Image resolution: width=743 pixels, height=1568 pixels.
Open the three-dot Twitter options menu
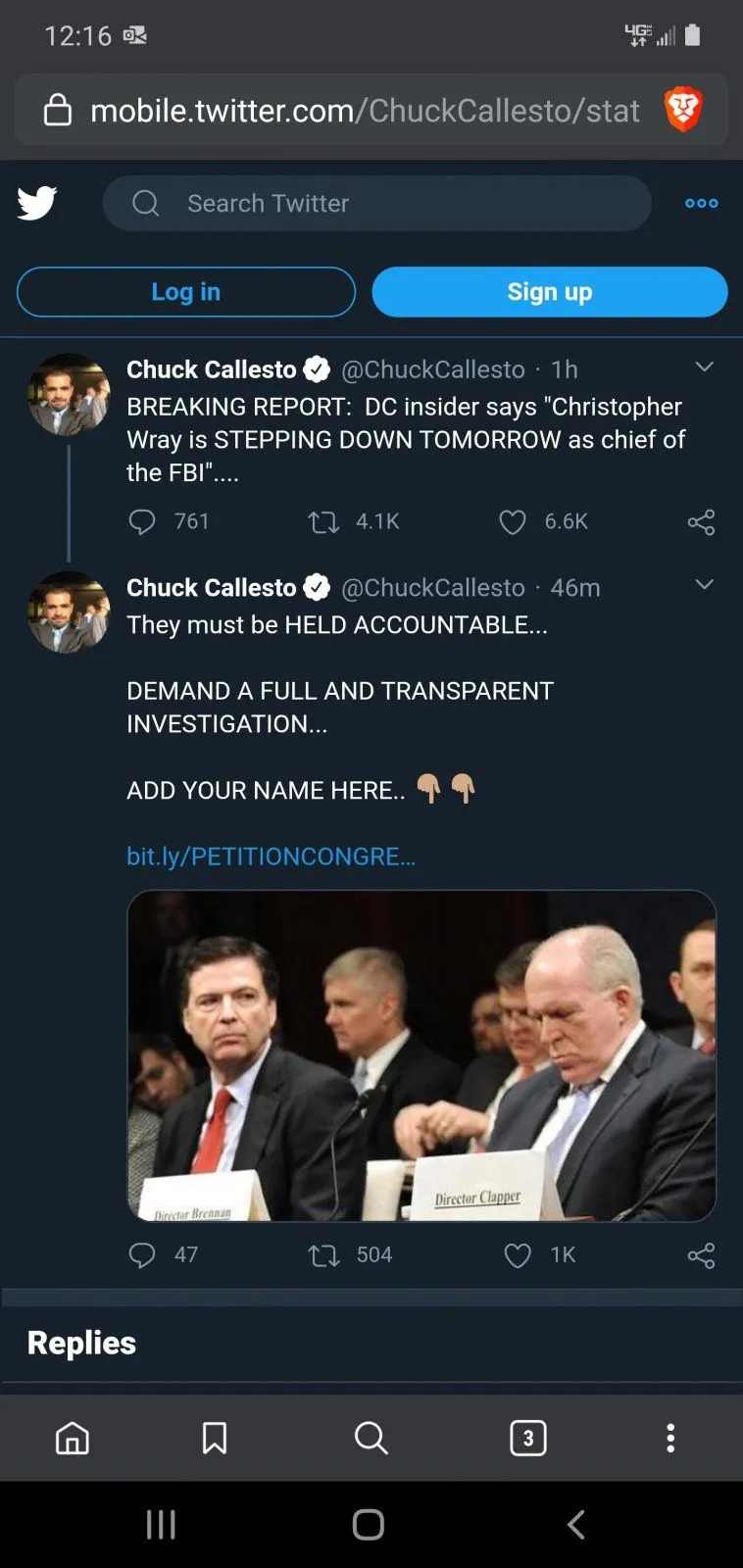tap(701, 203)
